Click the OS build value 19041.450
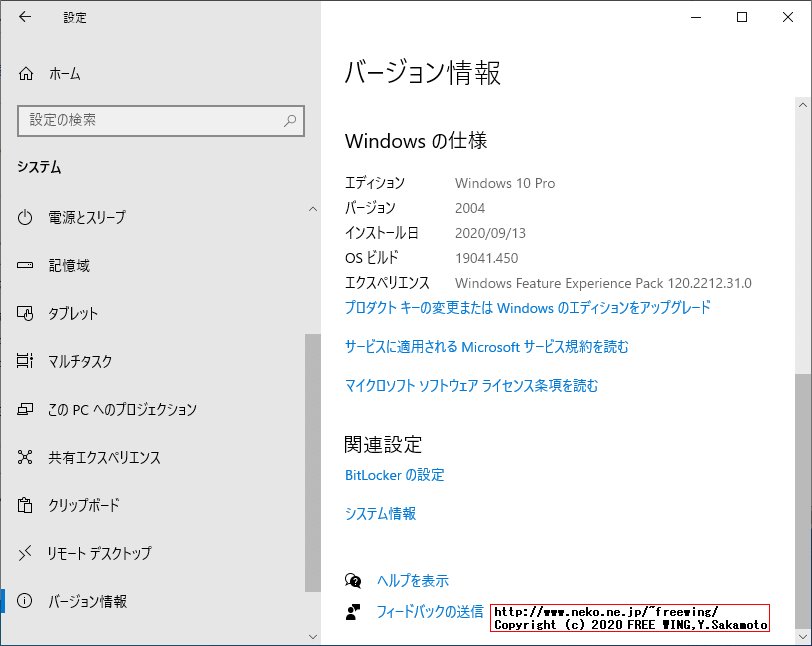 486,258
